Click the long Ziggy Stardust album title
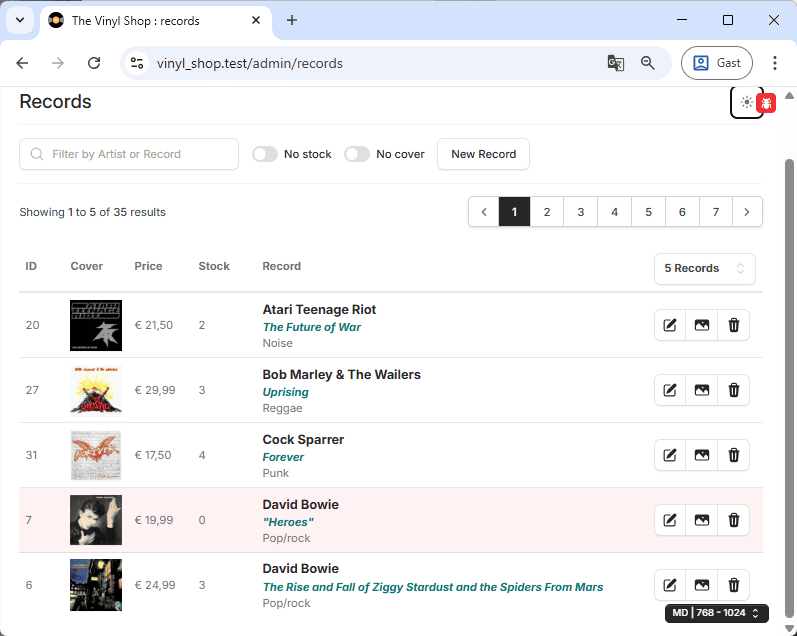Image resolution: width=797 pixels, height=636 pixels. point(433,587)
